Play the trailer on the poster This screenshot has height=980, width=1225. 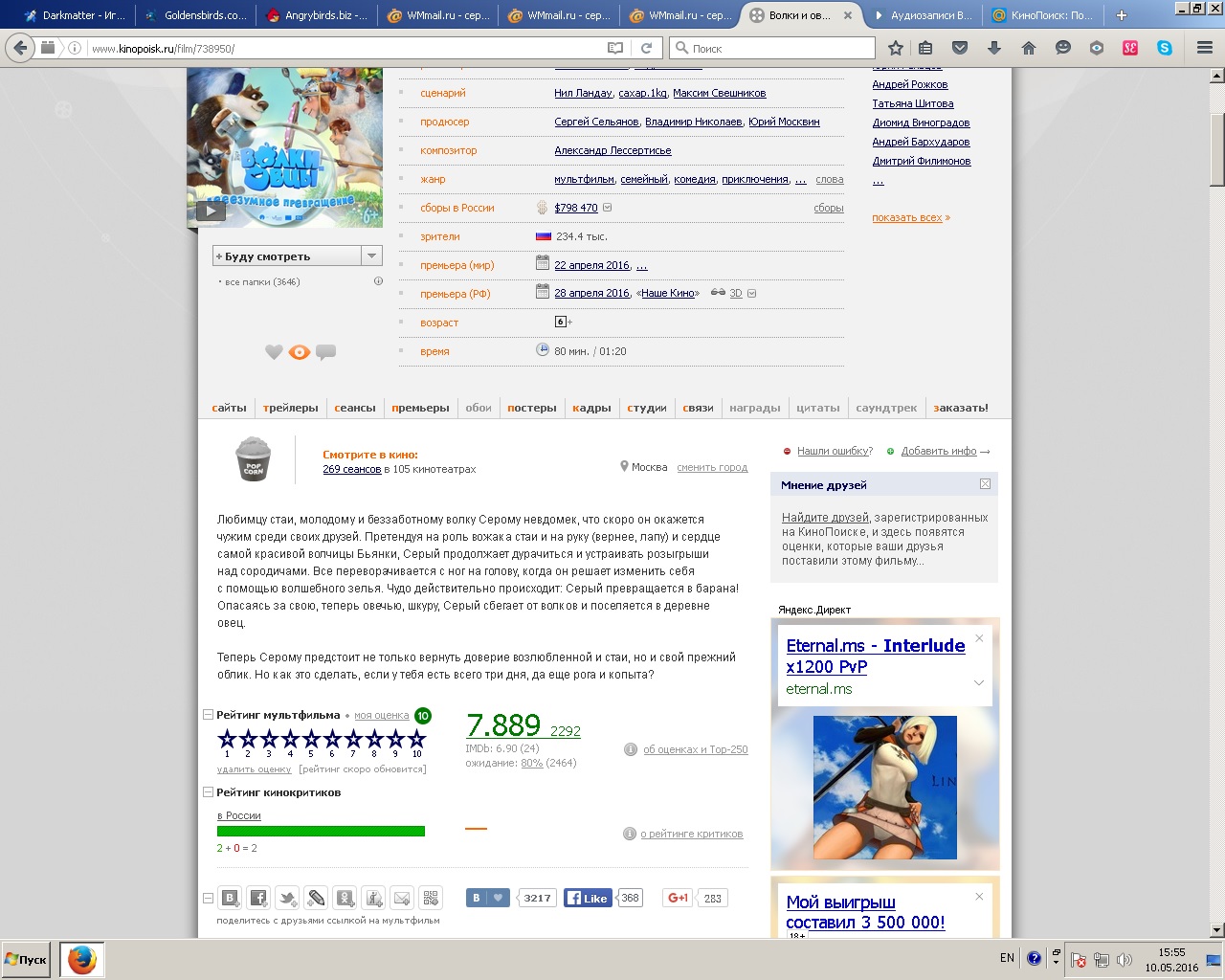211,211
